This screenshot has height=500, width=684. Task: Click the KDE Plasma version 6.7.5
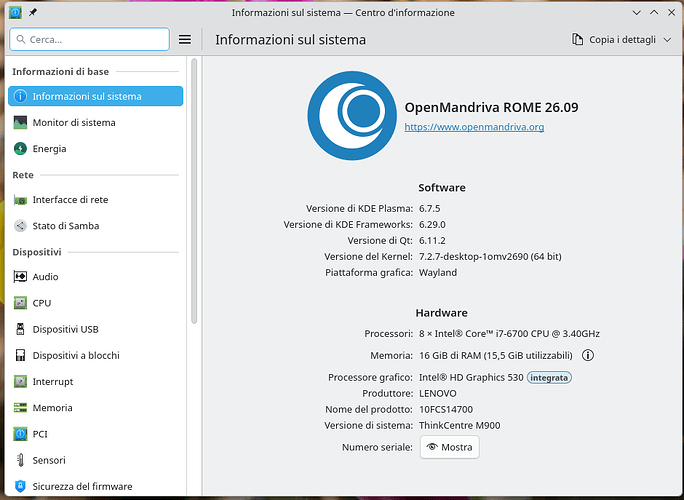[x=430, y=209]
